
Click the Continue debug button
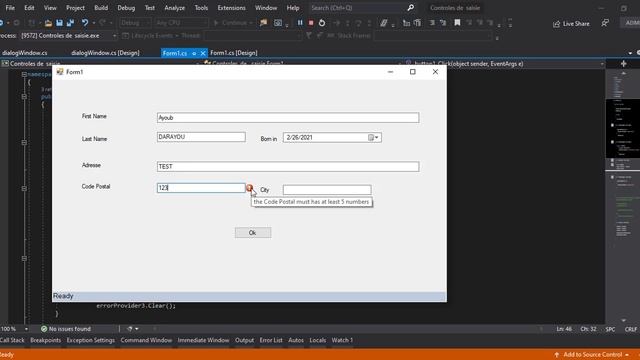231,23
